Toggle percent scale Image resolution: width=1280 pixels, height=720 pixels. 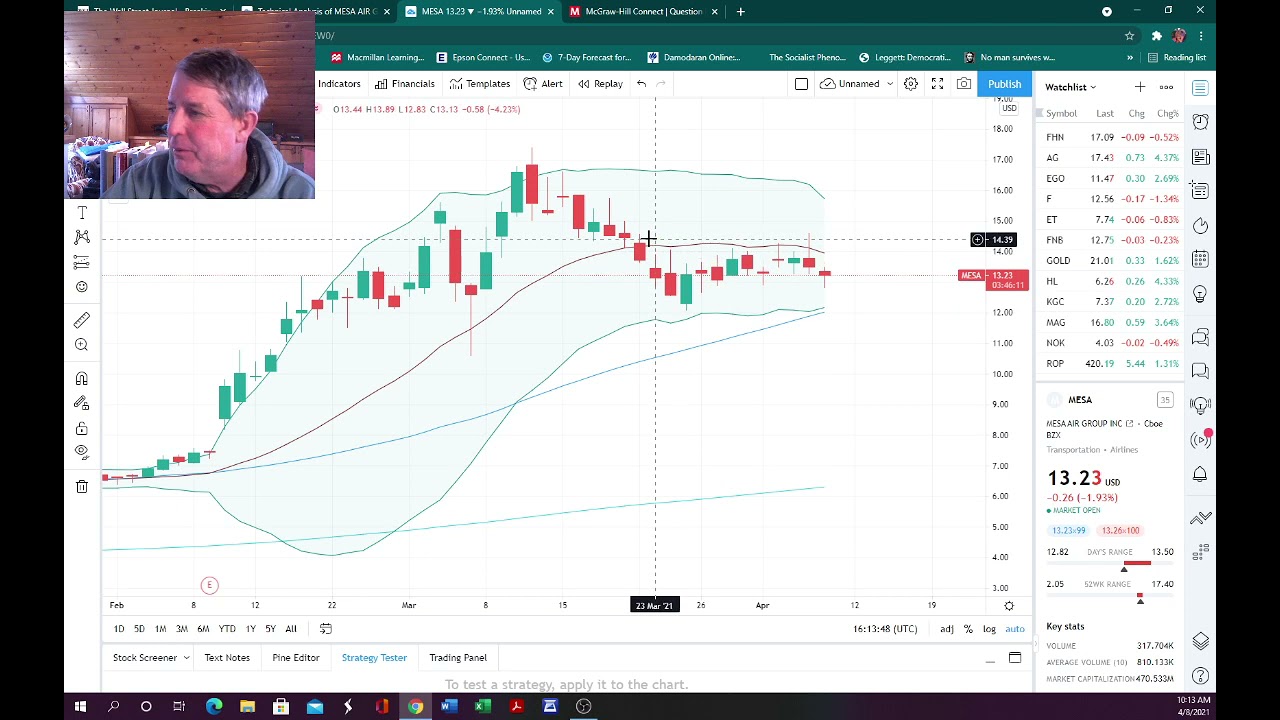(x=968, y=629)
